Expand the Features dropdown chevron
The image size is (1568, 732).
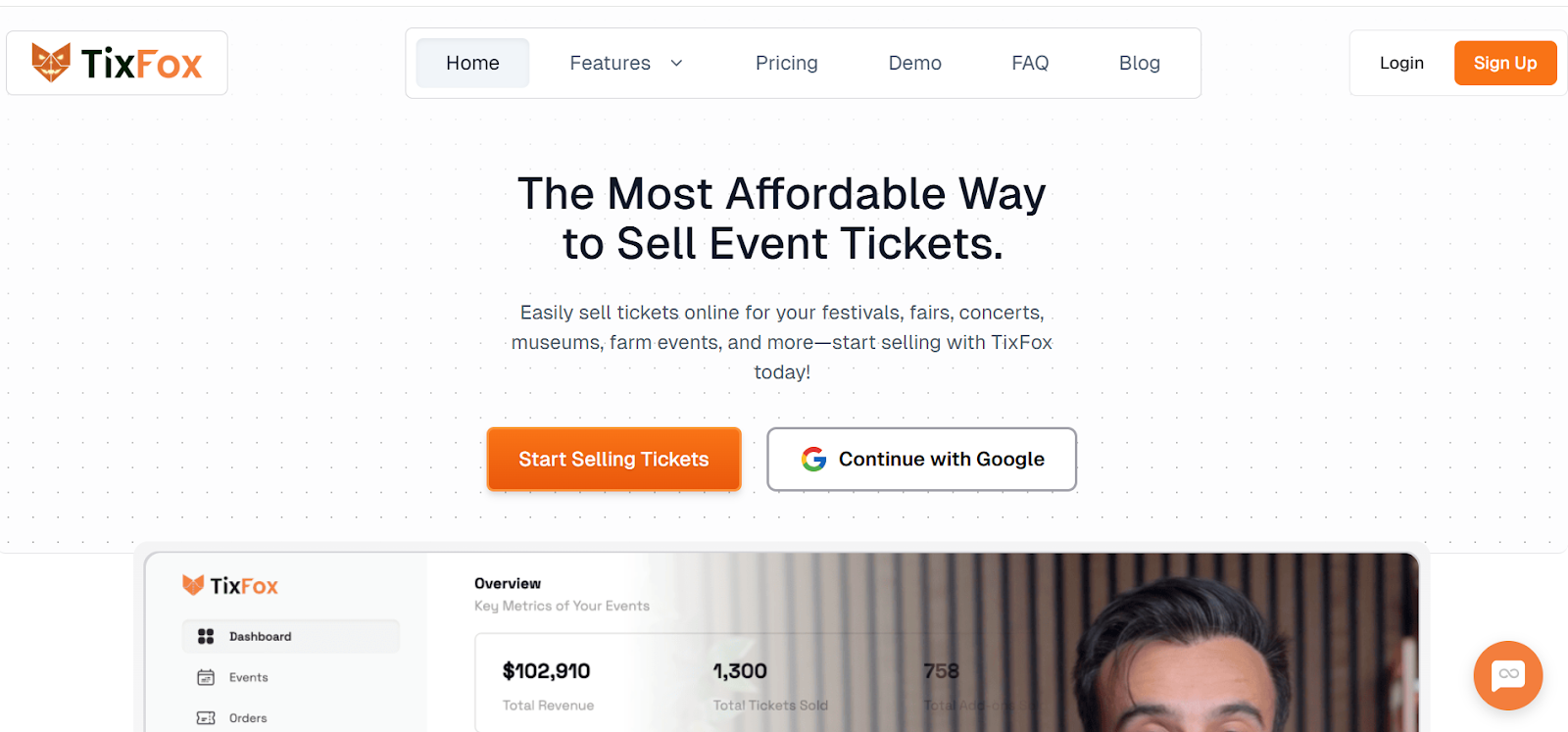point(676,63)
